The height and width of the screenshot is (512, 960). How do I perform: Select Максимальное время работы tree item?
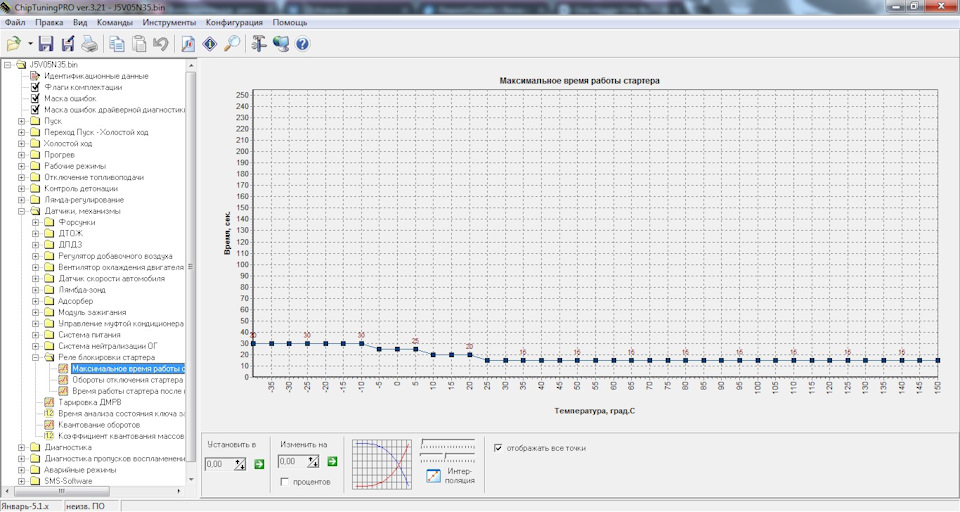click(128, 369)
